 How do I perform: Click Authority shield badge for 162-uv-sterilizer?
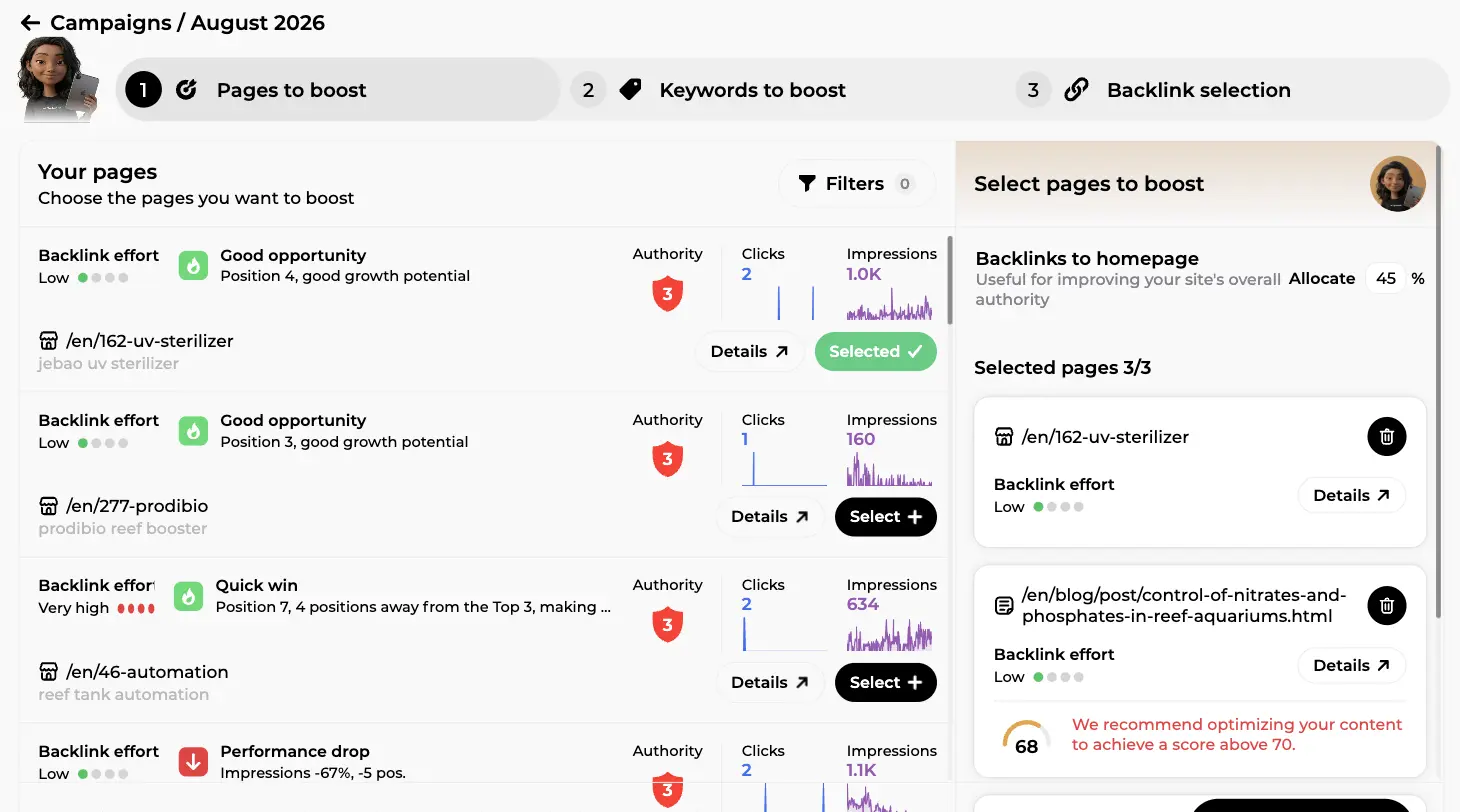(x=667, y=294)
